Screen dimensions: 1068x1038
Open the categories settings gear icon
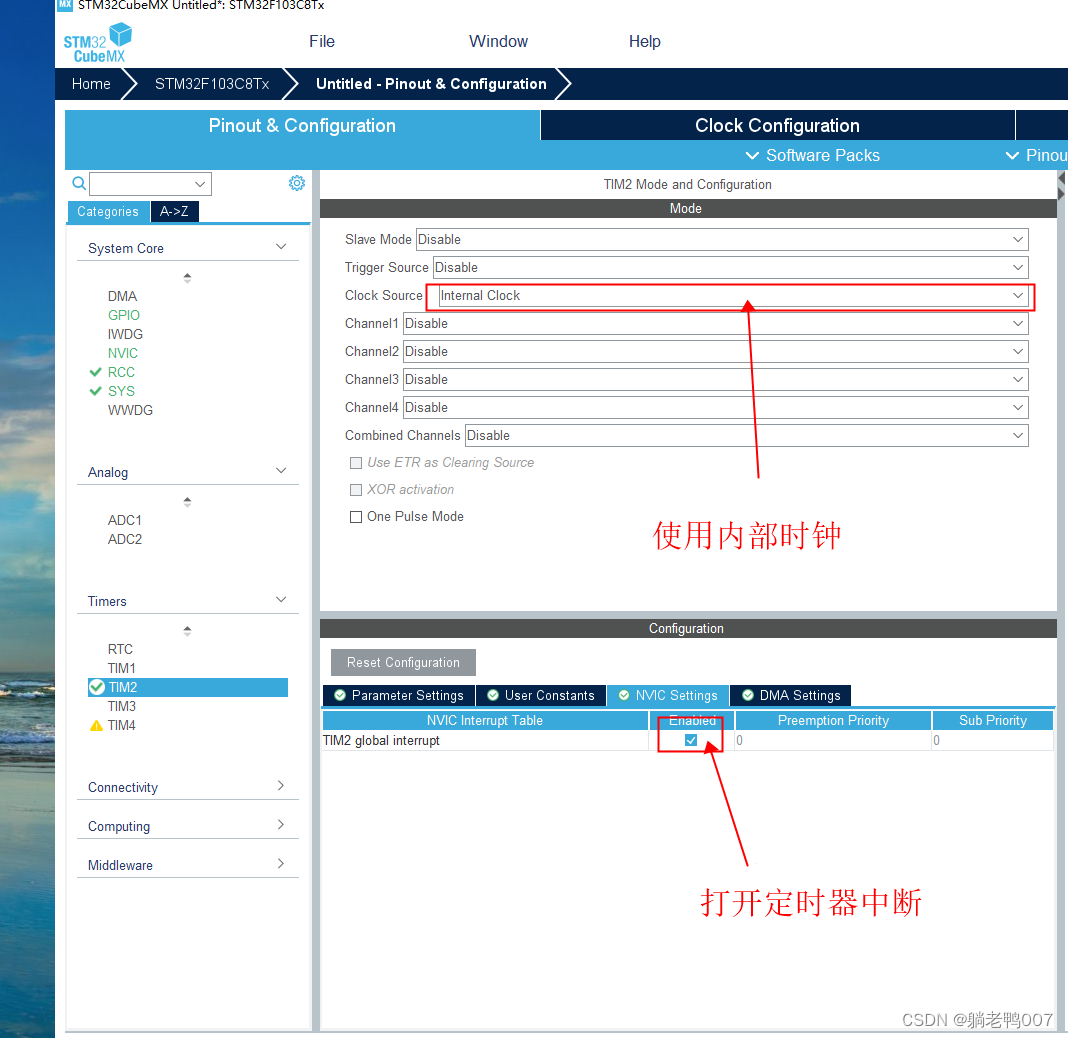click(297, 183)
